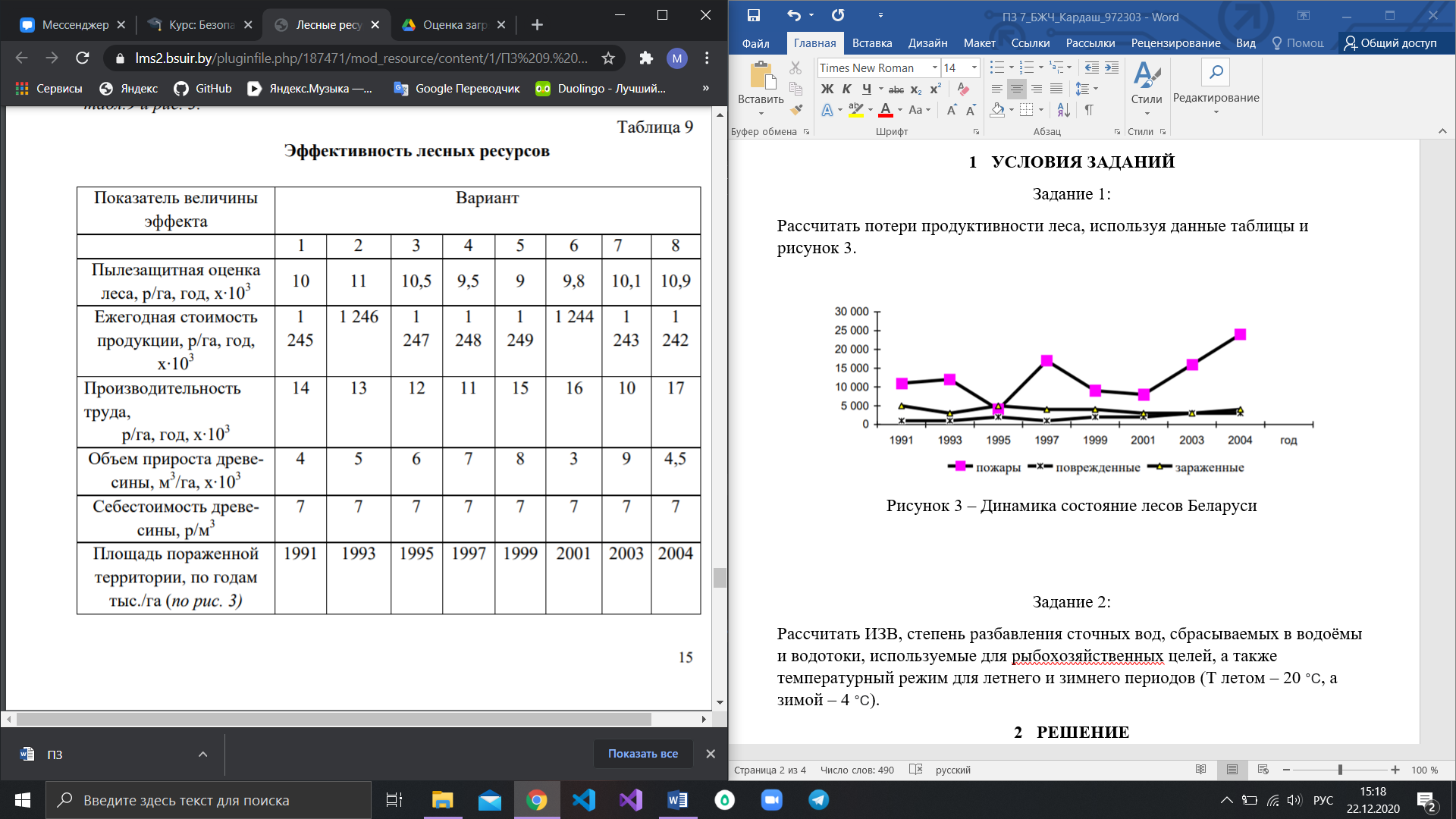Apply strikethrough formatting in Word
The height and width of the screenshot is (819, 1456).
click(x=896, y=89)
